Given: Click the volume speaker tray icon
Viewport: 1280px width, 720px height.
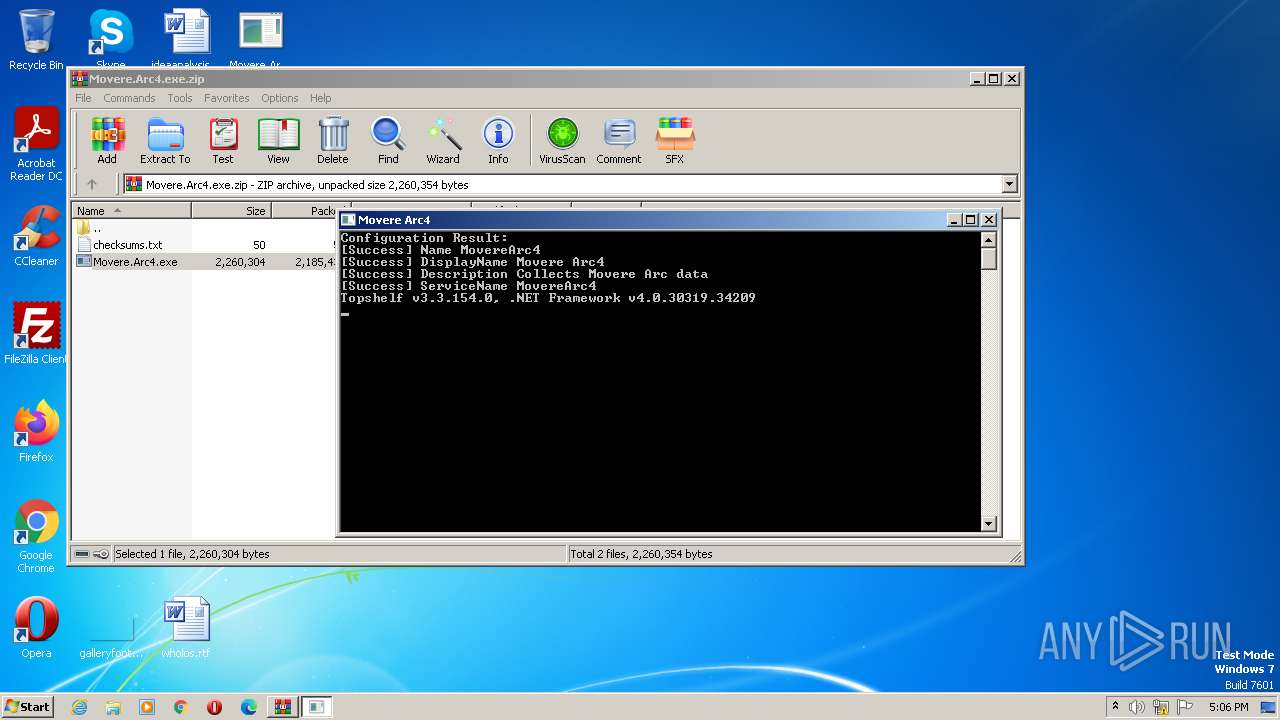Looking at the screenshot, I should pos(1137,707).
